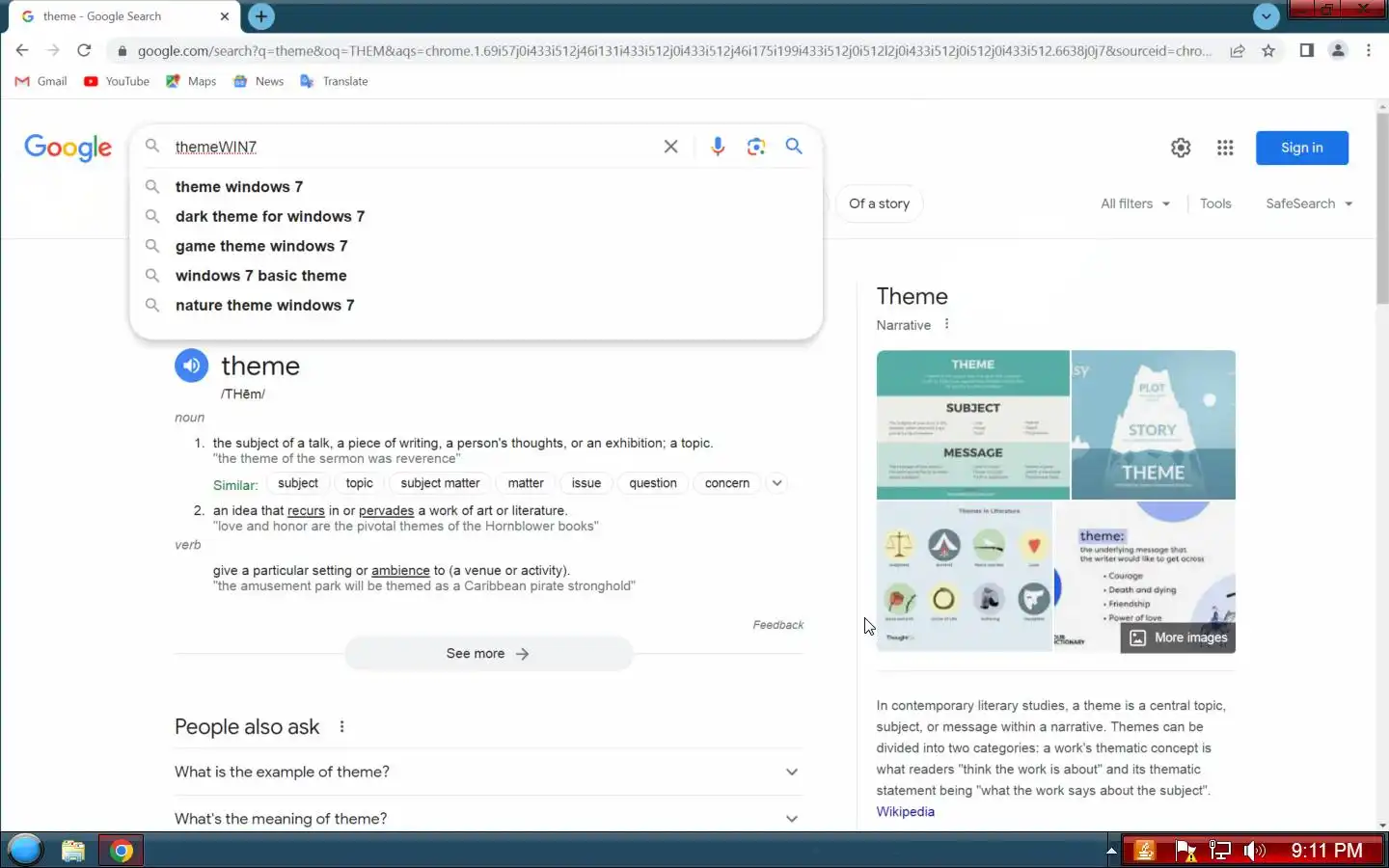Viewport: 1389px width, 868px height.
Task: Click the Chrome address bar URL
Action: click(x=673, y=50)
